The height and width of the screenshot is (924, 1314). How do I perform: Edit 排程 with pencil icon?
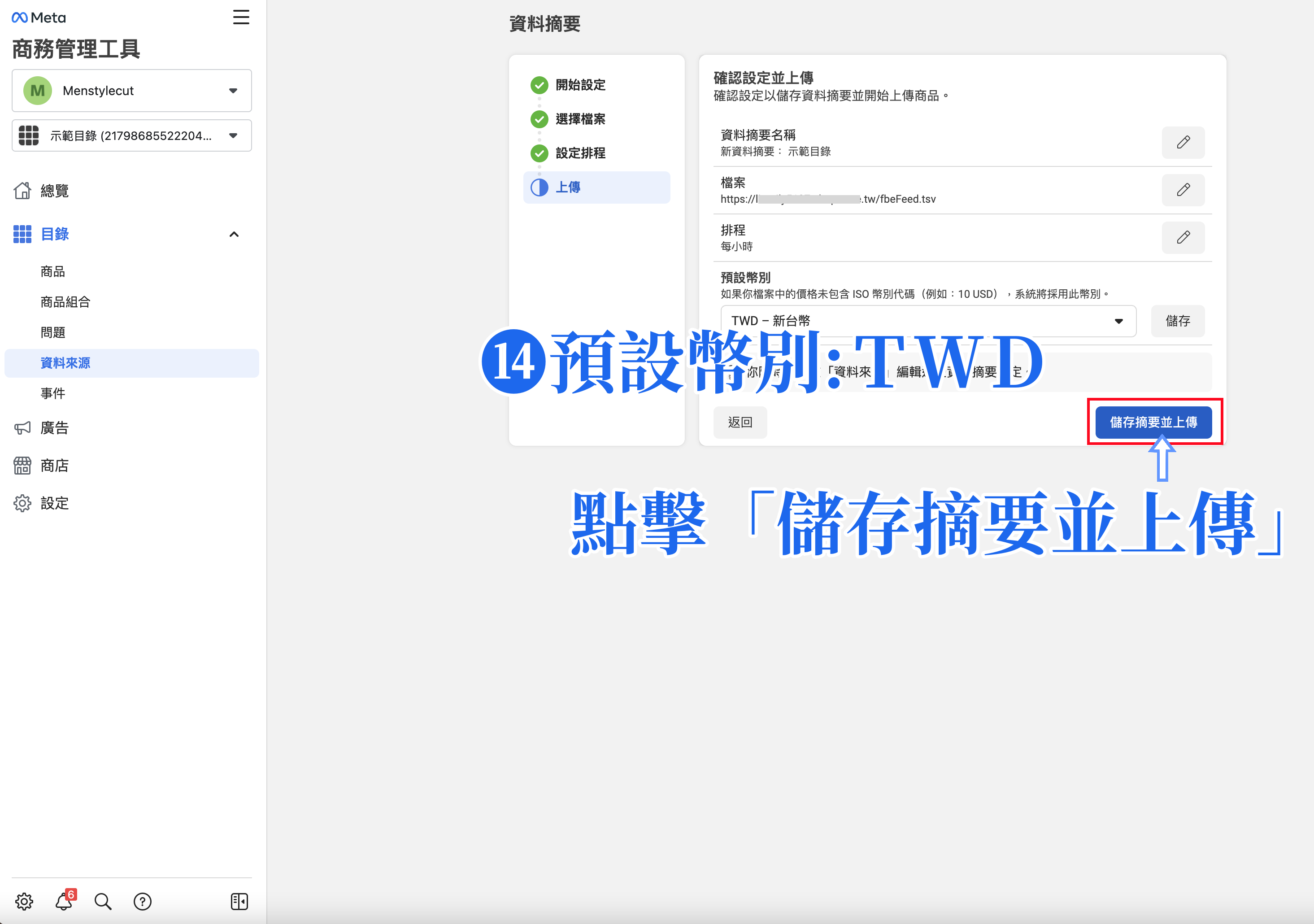[x=1183, y=238]
